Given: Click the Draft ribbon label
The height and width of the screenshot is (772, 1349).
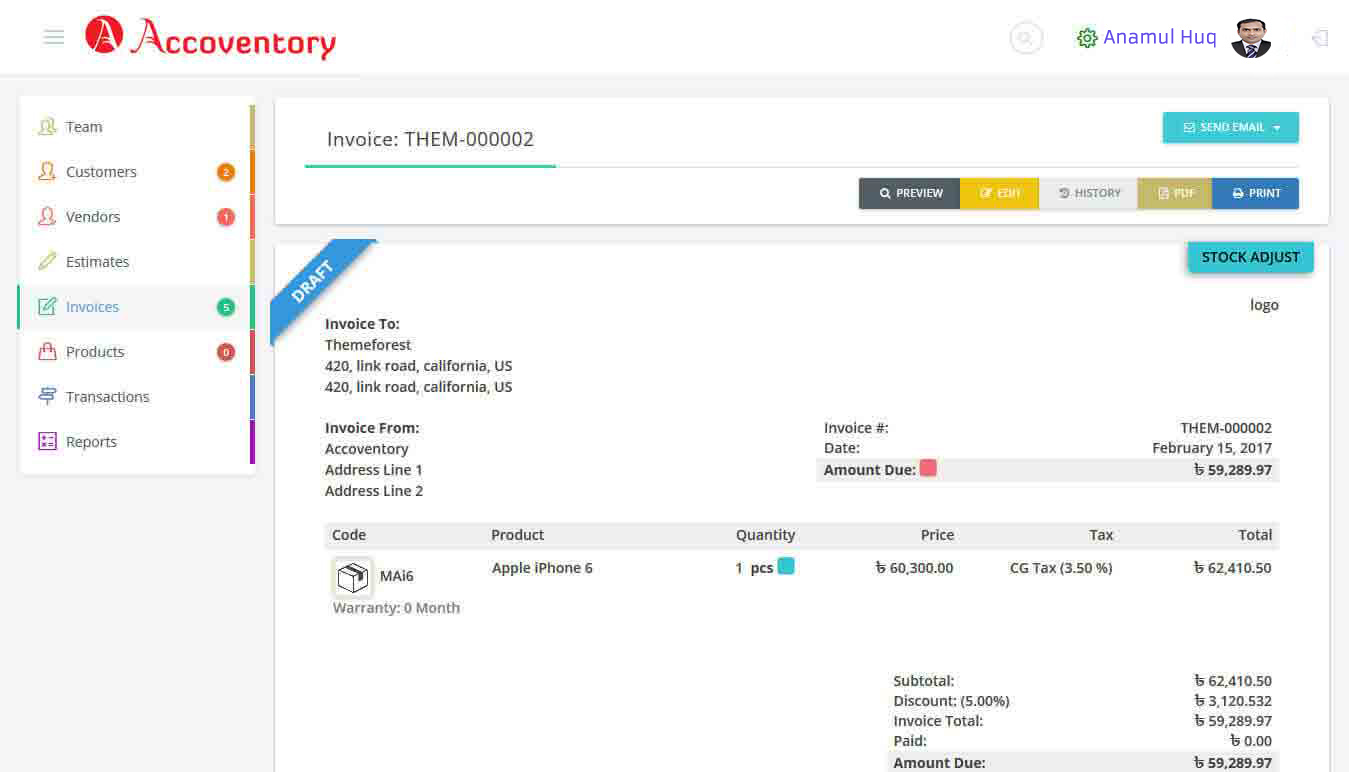Looking at the screenshot, I should tap(313, 281).
